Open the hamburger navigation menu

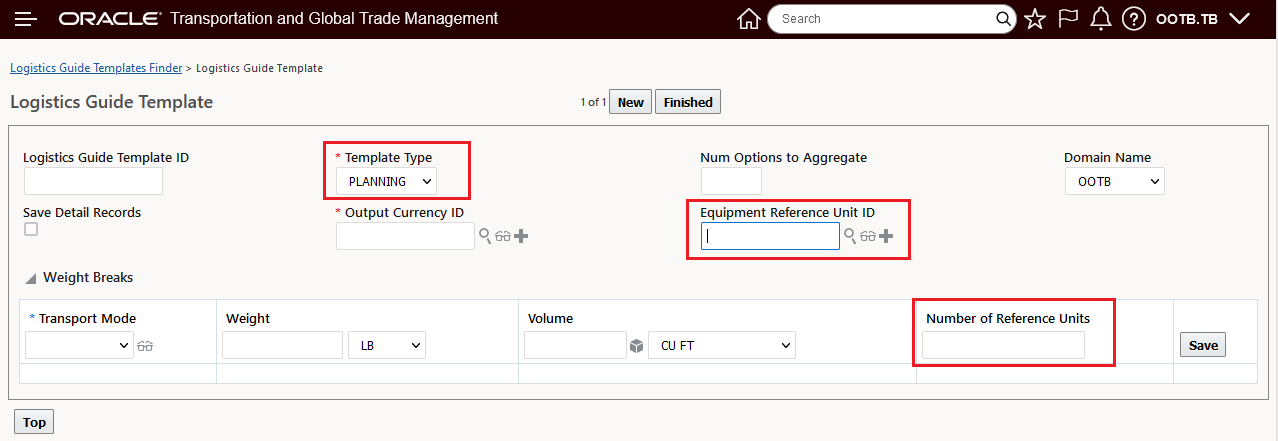(26, 19)
